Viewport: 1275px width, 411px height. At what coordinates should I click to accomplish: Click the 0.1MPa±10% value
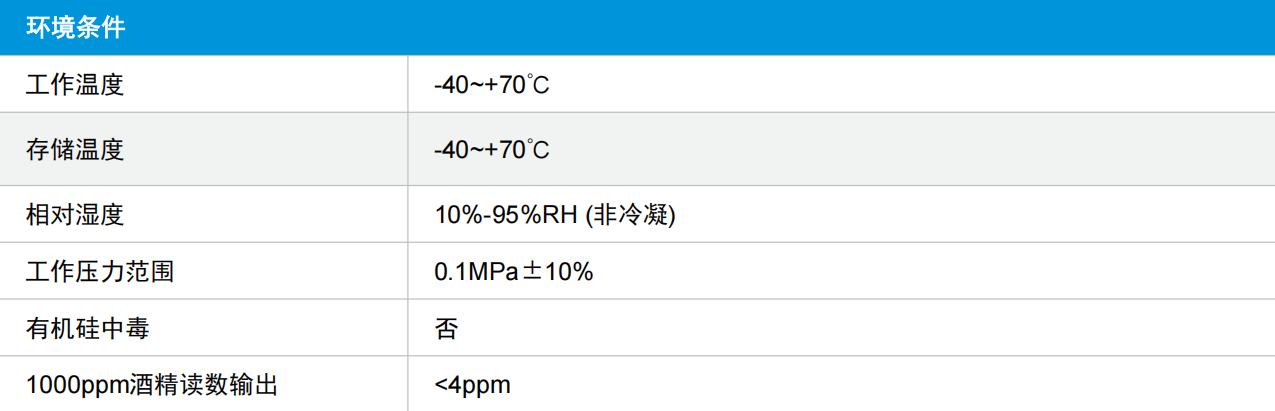pyautogui.click(x=514, y=271)
